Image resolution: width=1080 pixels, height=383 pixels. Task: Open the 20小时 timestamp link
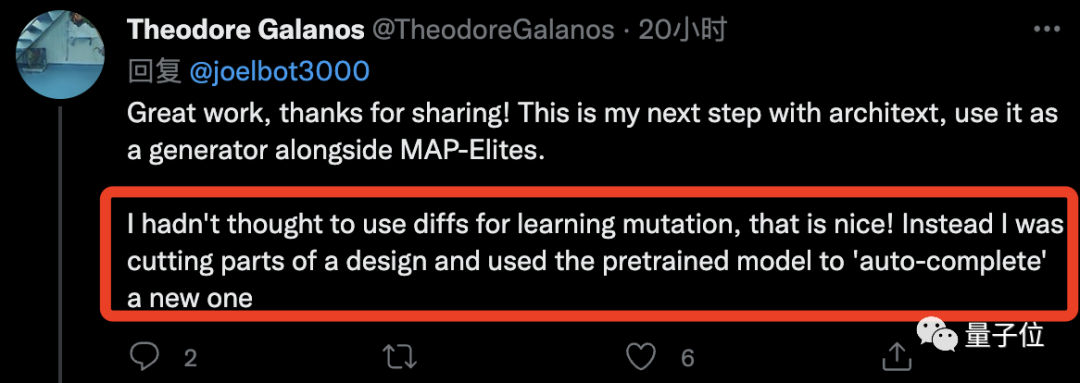682,30
